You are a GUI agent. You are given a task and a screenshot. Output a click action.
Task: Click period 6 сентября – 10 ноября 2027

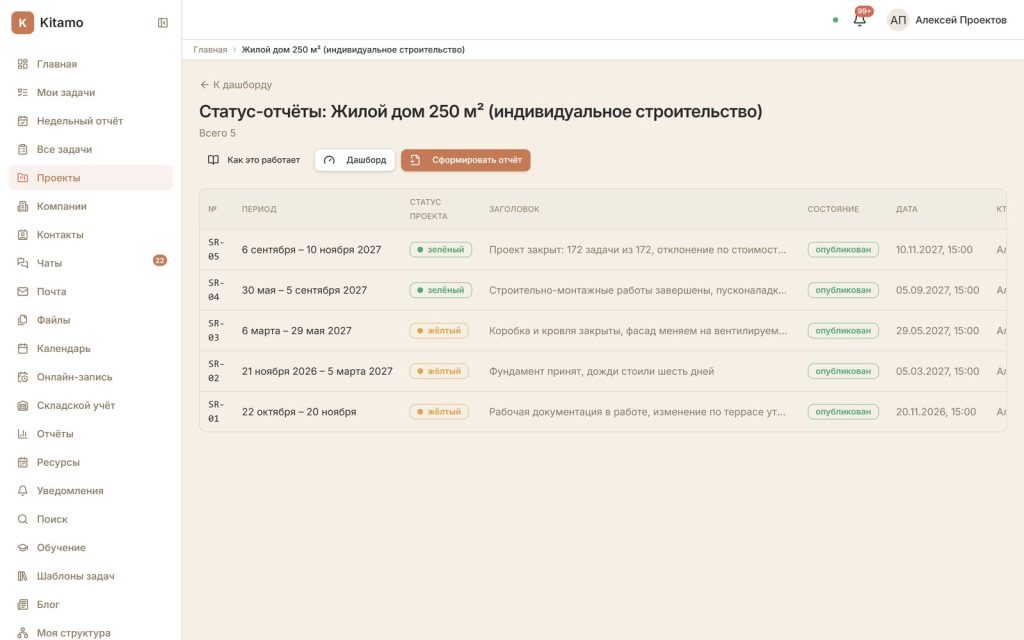click(x=312, y=249)
